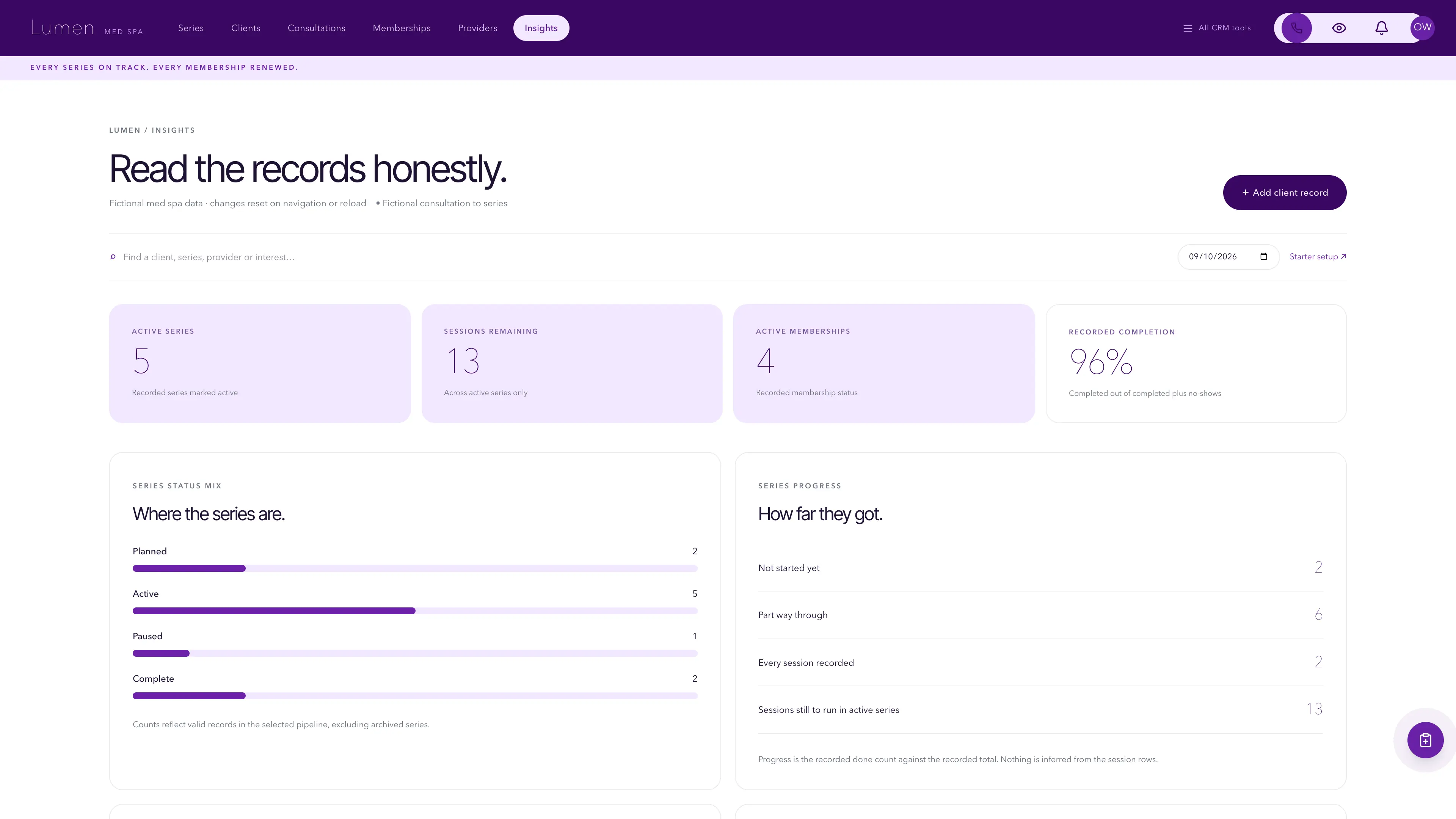Screen dimensions: 1456x819
Task: Open the date picker calendar icon
Action: (1264, 257)
